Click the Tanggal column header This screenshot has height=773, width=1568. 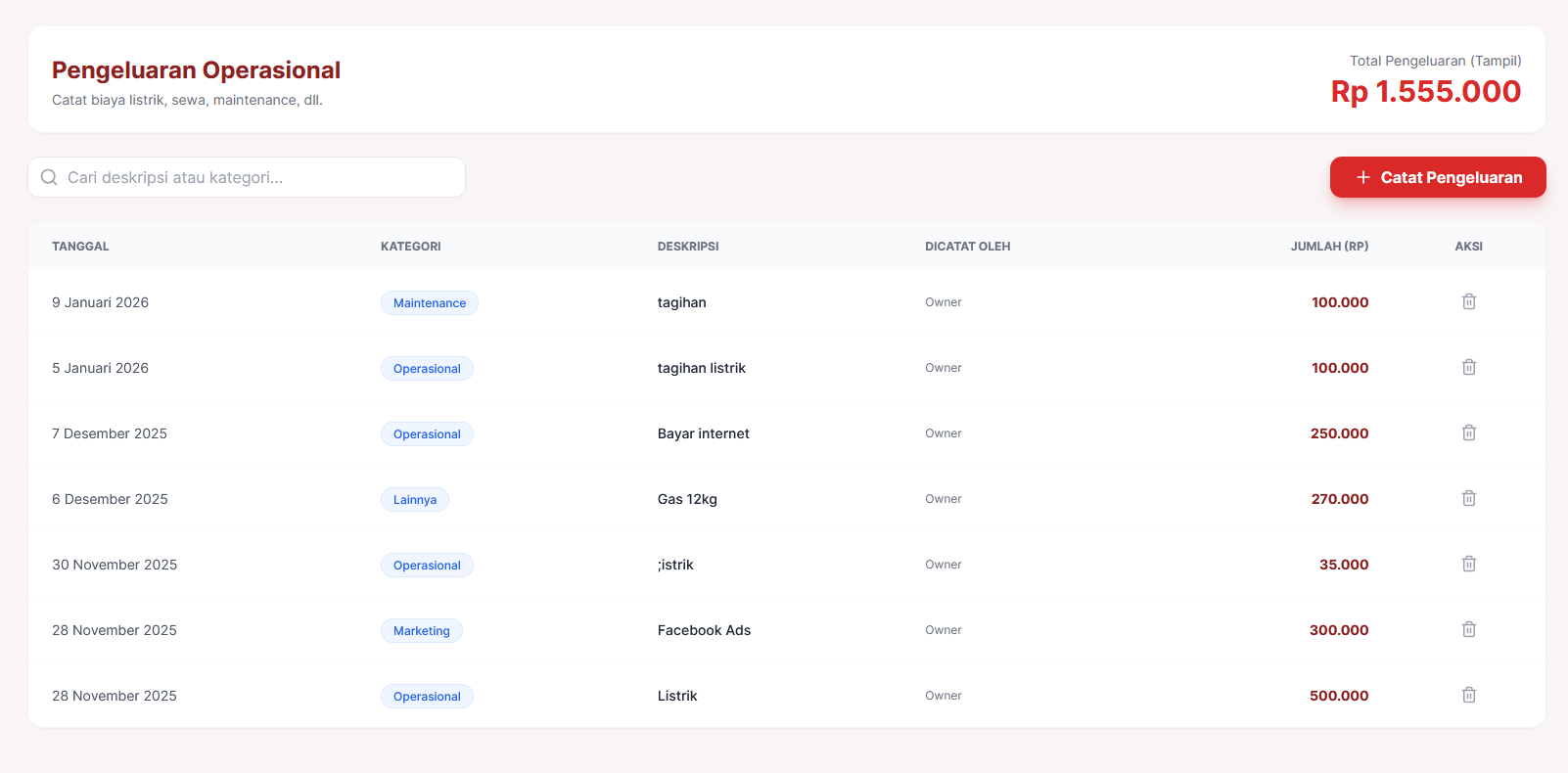tap(80, 247)
